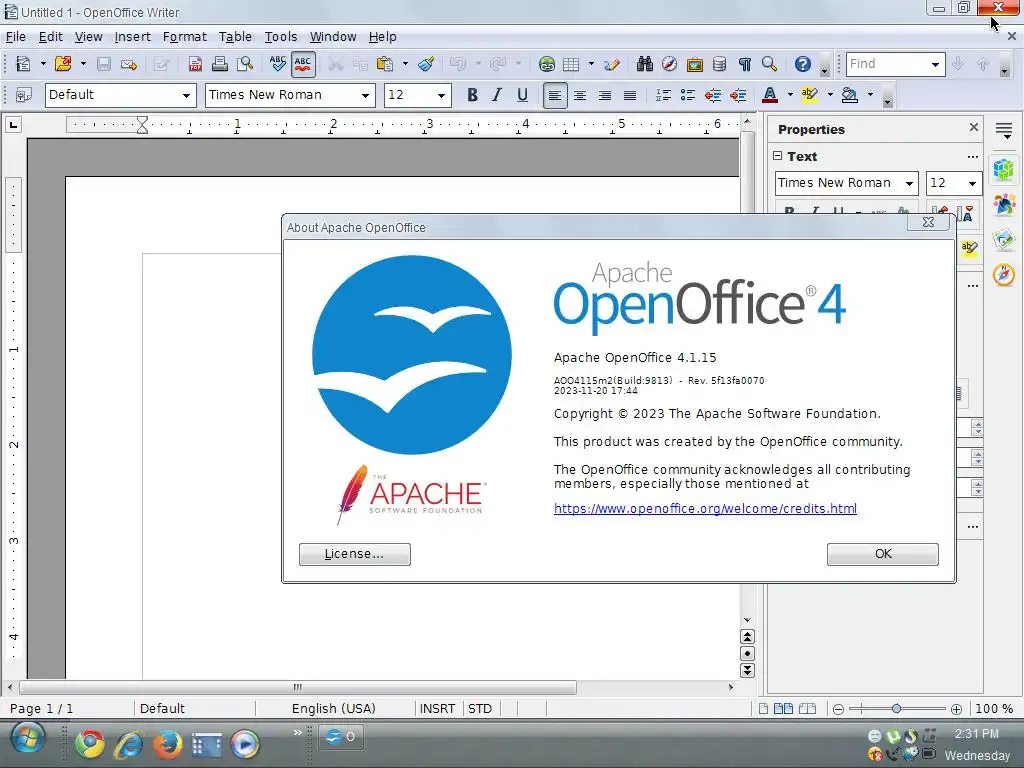
Task: Click the Open file folder icon
Action: click(x=63, y=64)
